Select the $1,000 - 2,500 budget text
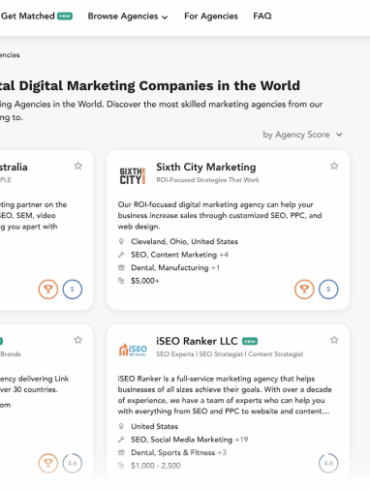The image size is (370, 490). click(156, 466)
